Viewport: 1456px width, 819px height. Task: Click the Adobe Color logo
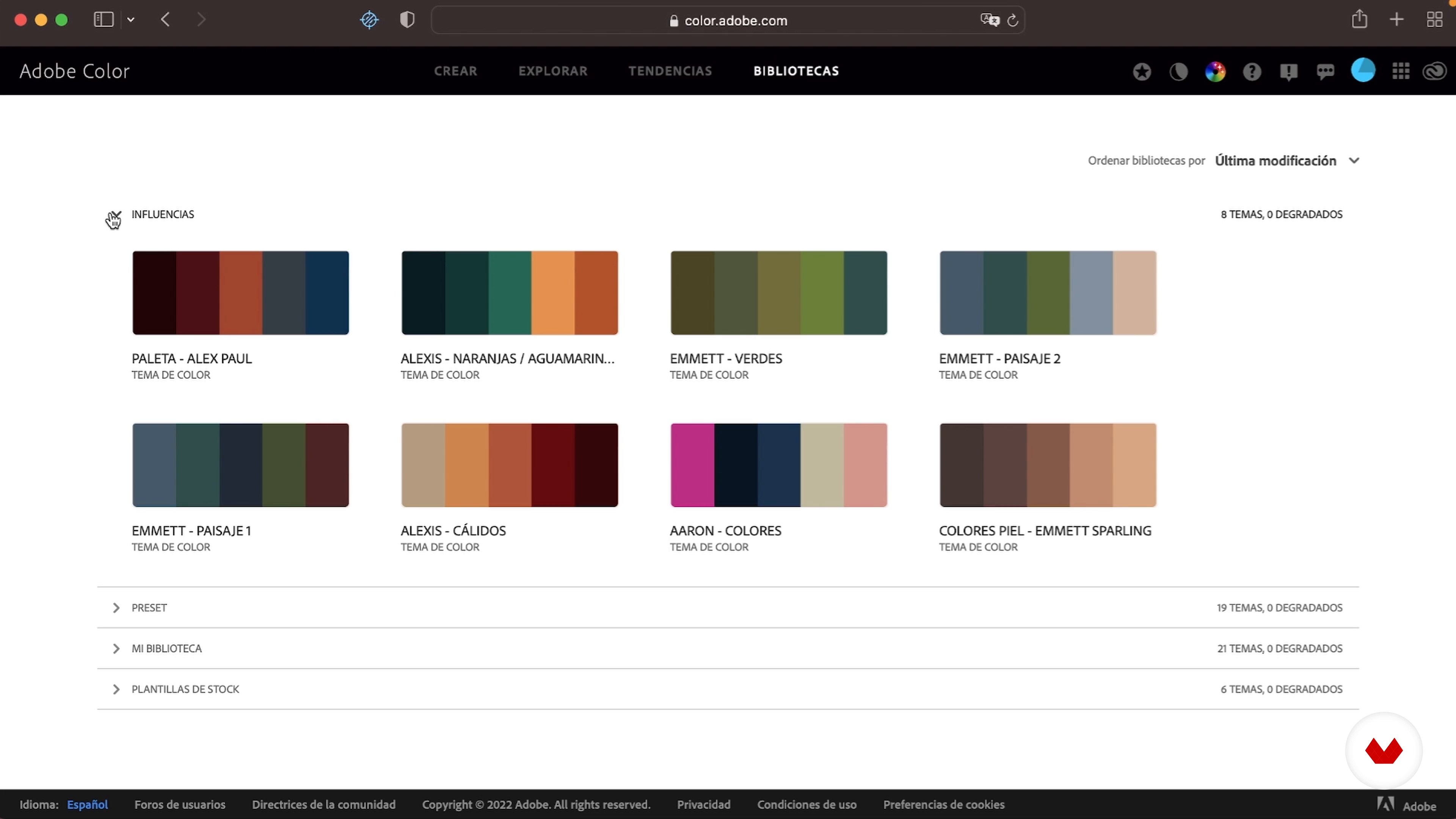click(75, 71)
